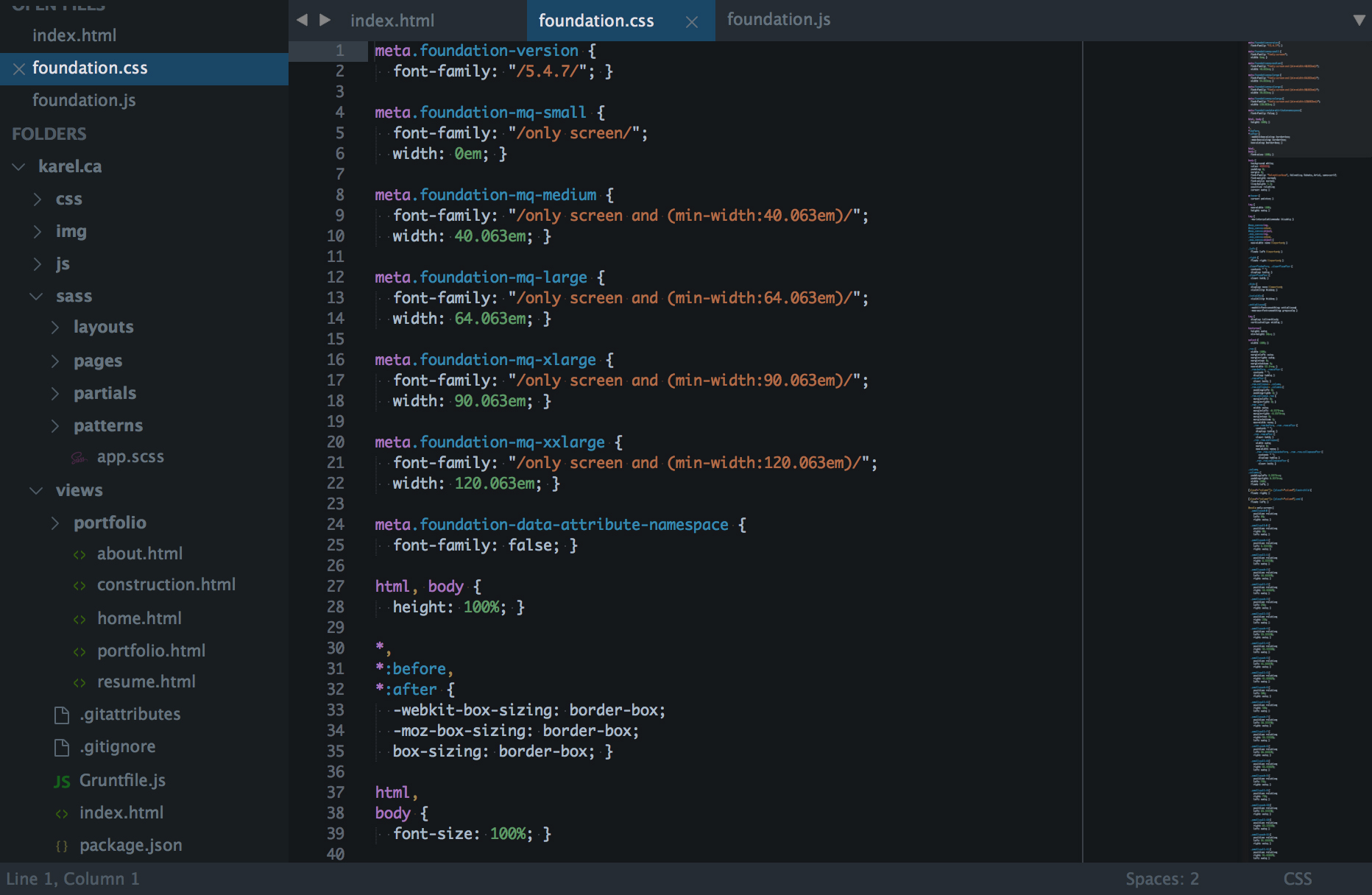Expand the portfolio folder
The image size is (1372, 895).
point(54,523)
